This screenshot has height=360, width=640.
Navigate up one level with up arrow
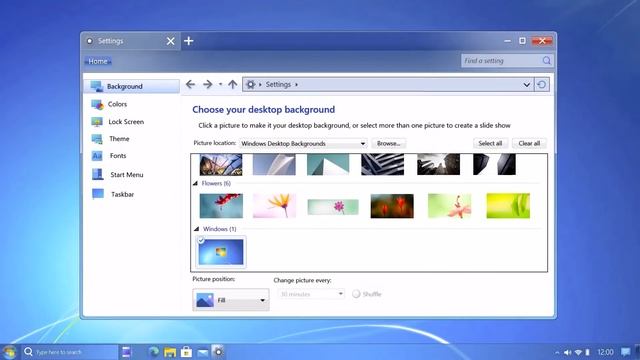click(x=233, y=84)
